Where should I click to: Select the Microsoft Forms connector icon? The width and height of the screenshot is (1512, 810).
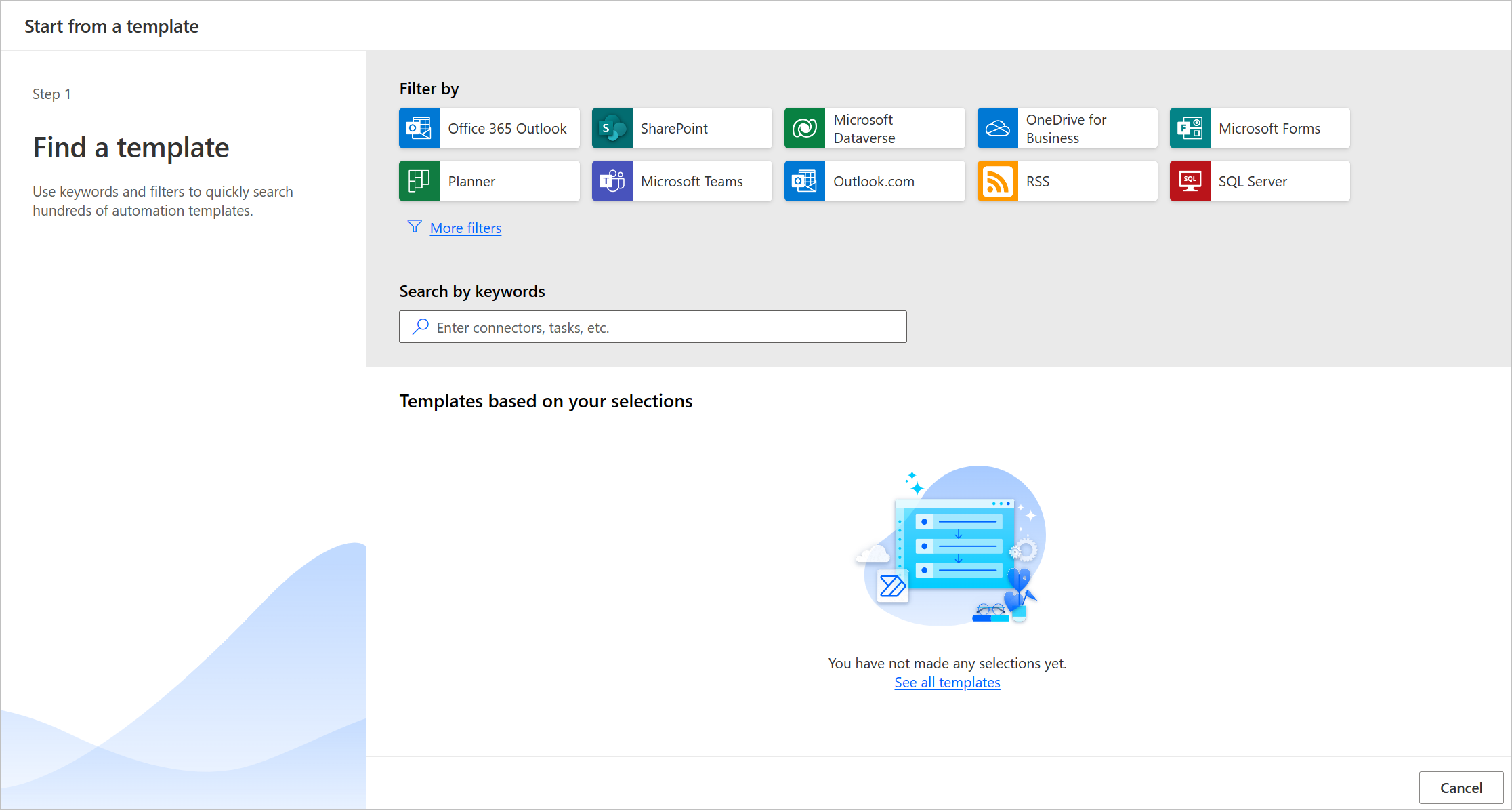(1190, 128)
